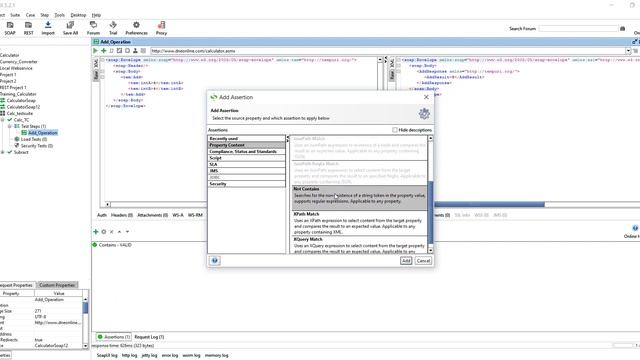Image resolution: width=640 pixels, height=360 pixels.
Task: Open the SoapUI log tab
Action: (x=107, y=356)
